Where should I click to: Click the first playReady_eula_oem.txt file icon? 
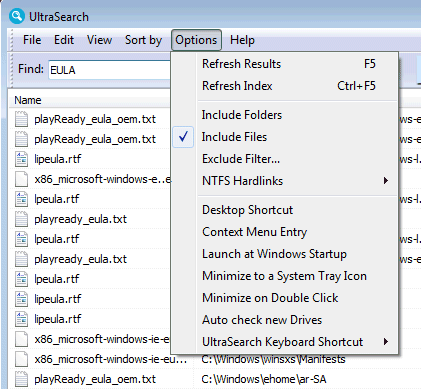coord(21,119)
